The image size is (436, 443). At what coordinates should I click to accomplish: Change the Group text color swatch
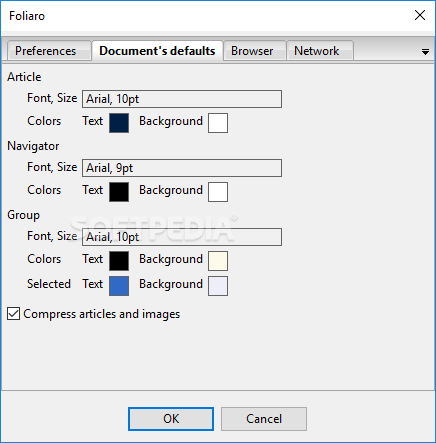pyautogui.click(x=119, y=261)
